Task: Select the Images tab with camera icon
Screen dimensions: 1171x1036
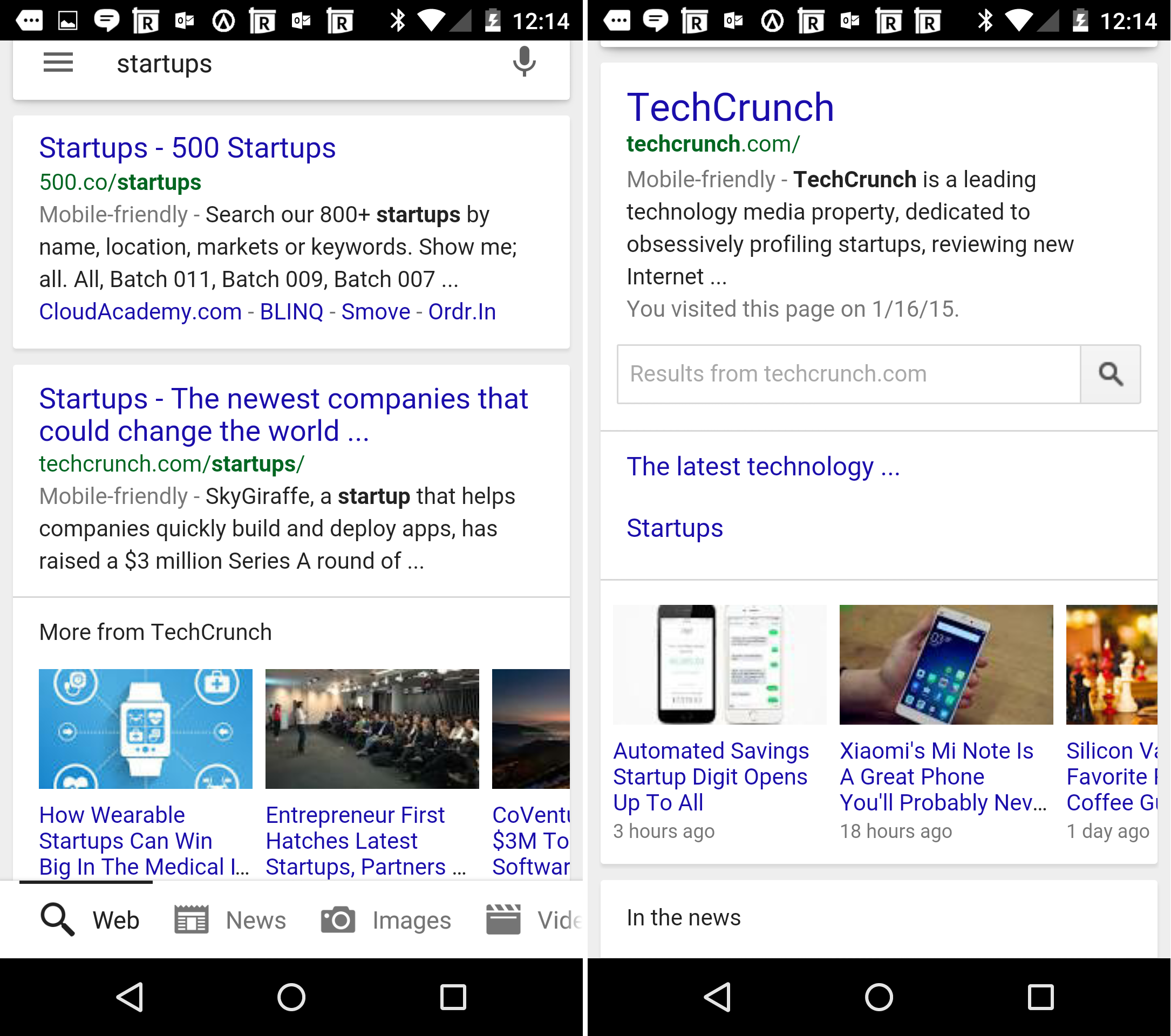Action: pos(385,920)
